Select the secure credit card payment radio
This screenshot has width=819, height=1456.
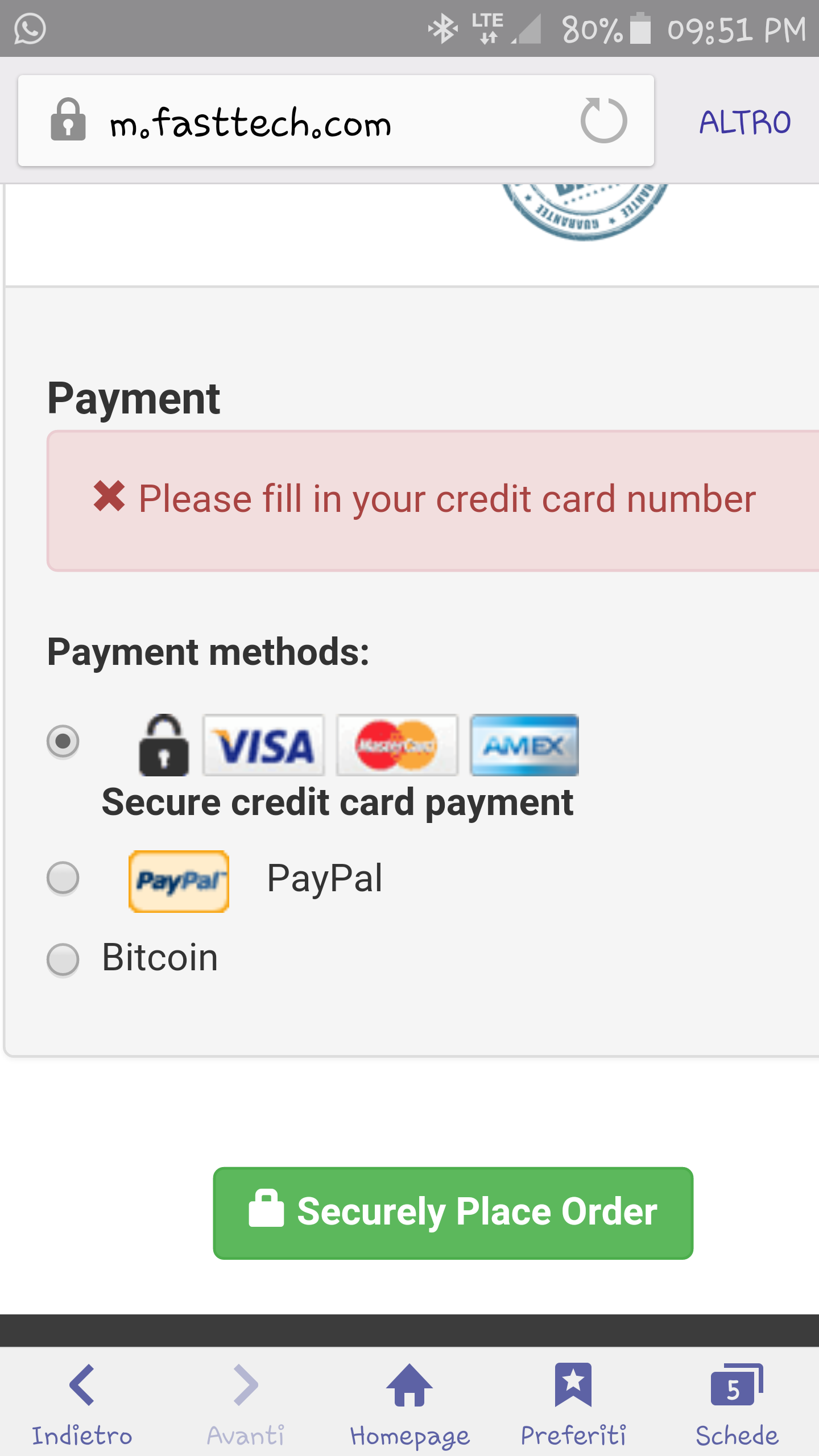tap(63, 741)
